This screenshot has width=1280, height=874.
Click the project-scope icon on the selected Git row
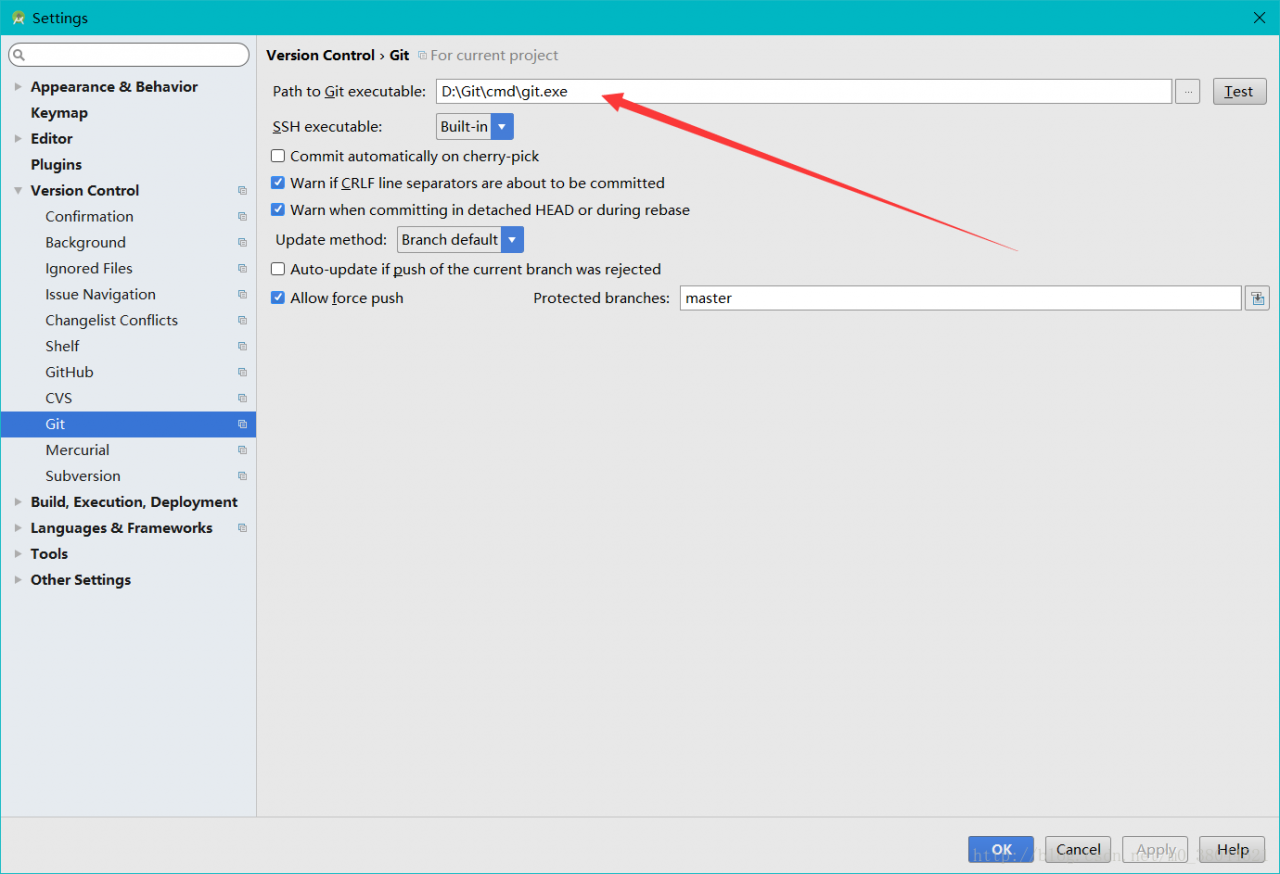[242, 424]
